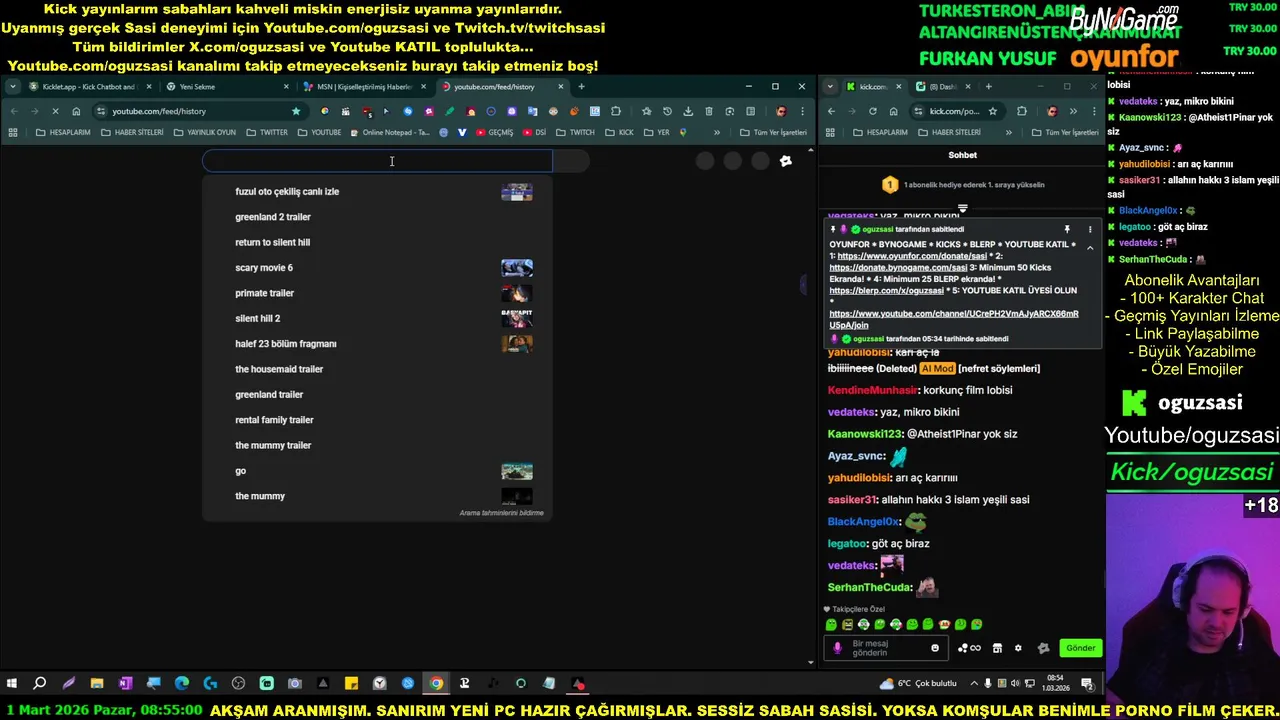The image size is (1280, 720).
Task: Expand the tab search dropdown in YouTube window
Action: coord(13,87)
